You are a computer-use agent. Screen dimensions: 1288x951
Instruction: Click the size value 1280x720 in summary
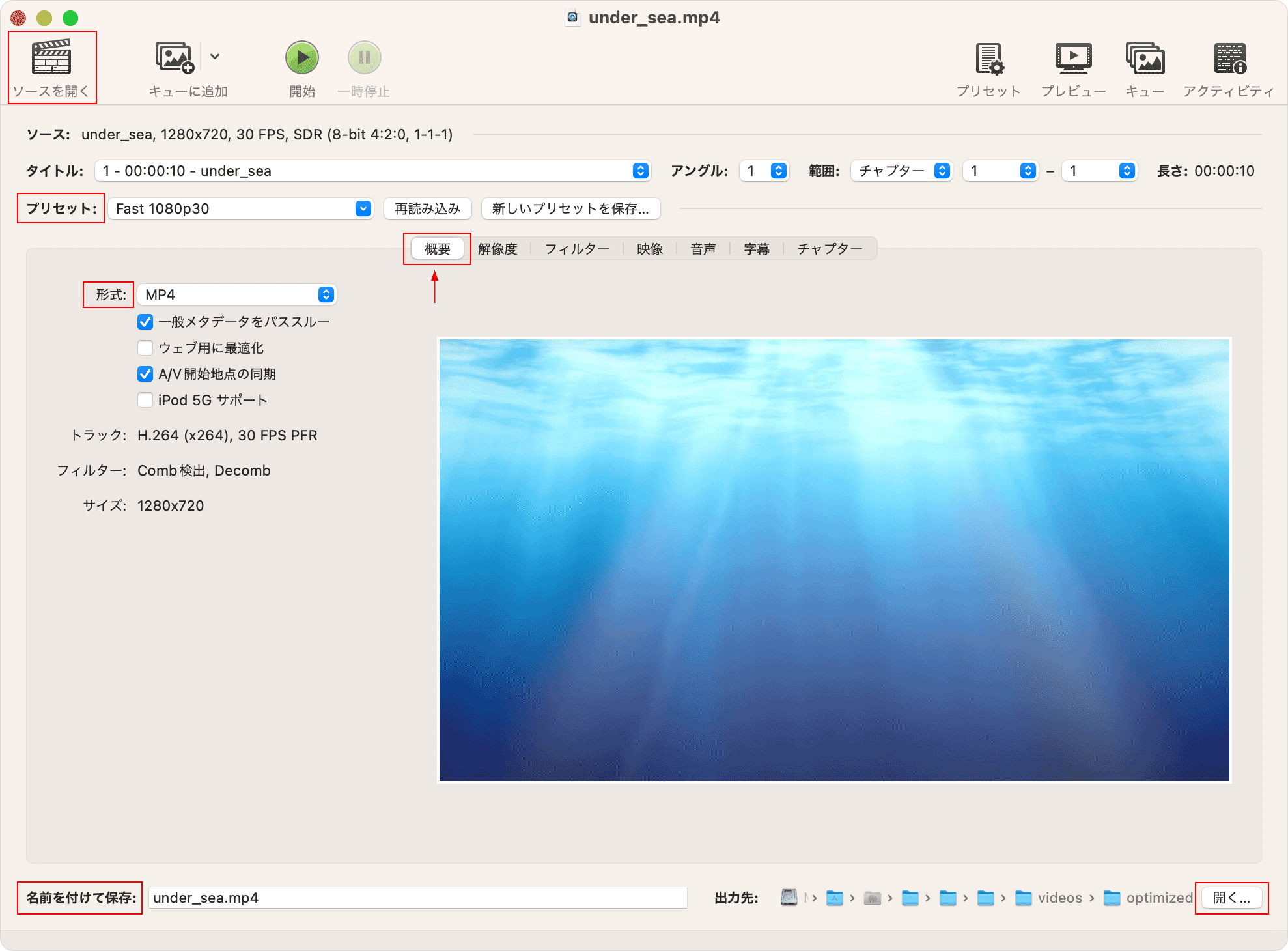[x=171, y=505]
